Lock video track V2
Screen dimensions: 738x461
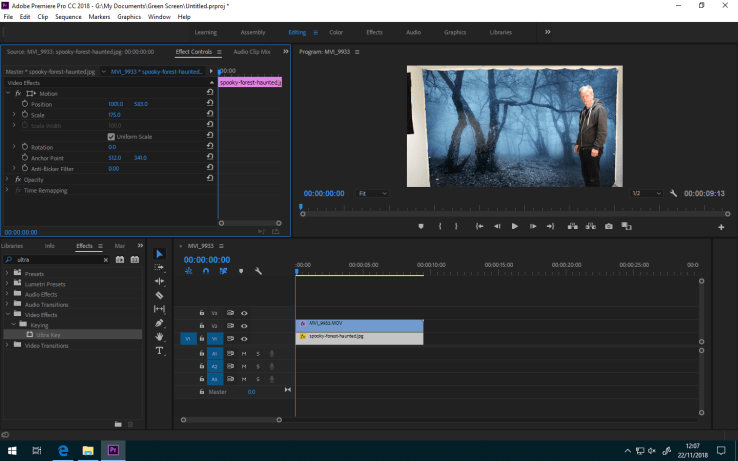point(201,325)
